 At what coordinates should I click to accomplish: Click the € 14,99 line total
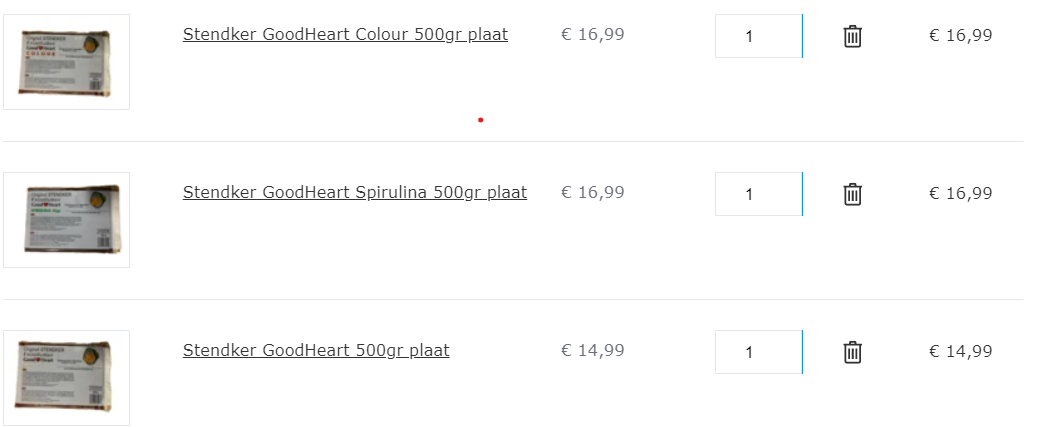[x=960, y=351]
